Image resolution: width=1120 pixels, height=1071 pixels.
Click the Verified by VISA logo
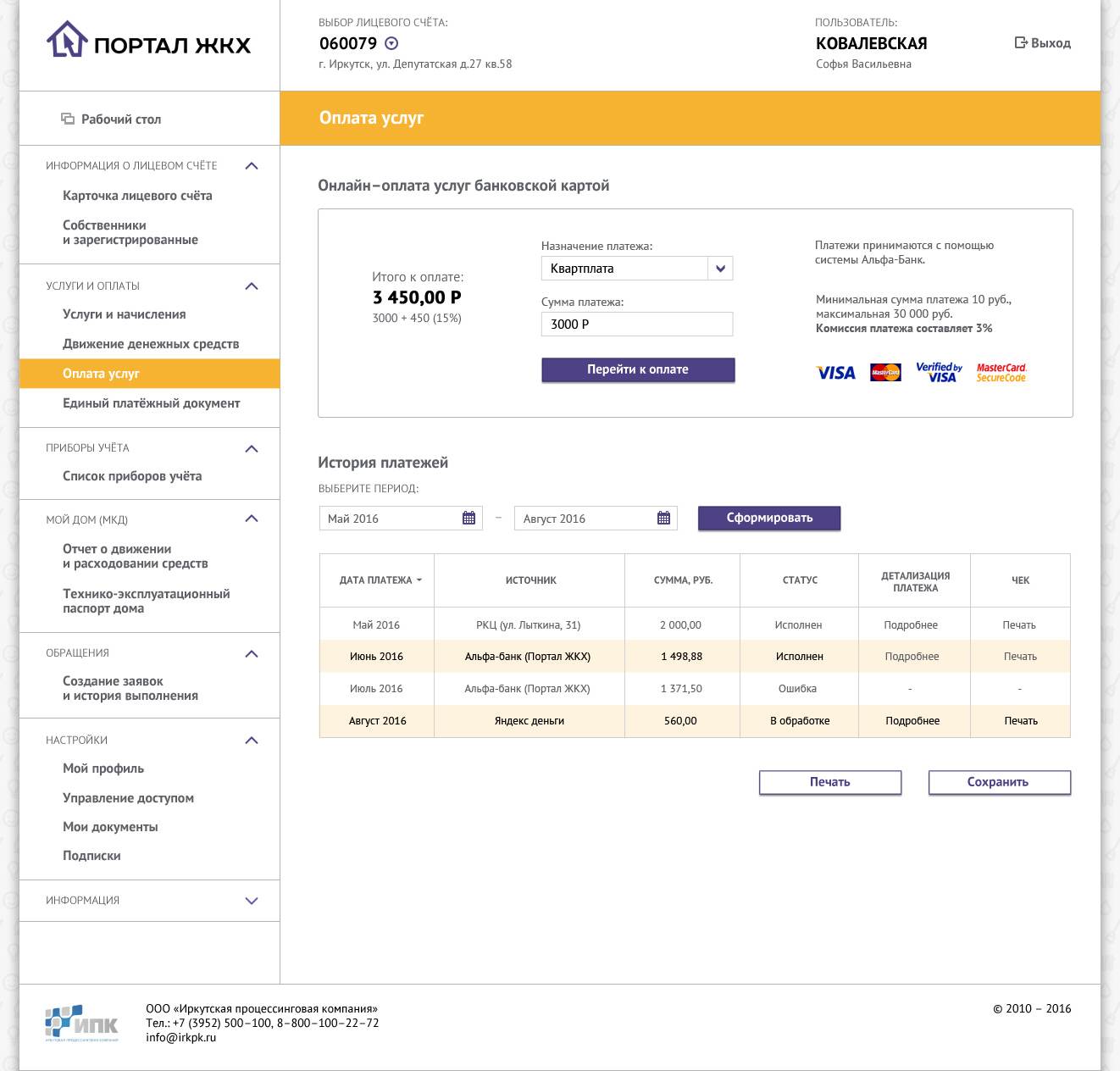(939, 372)
